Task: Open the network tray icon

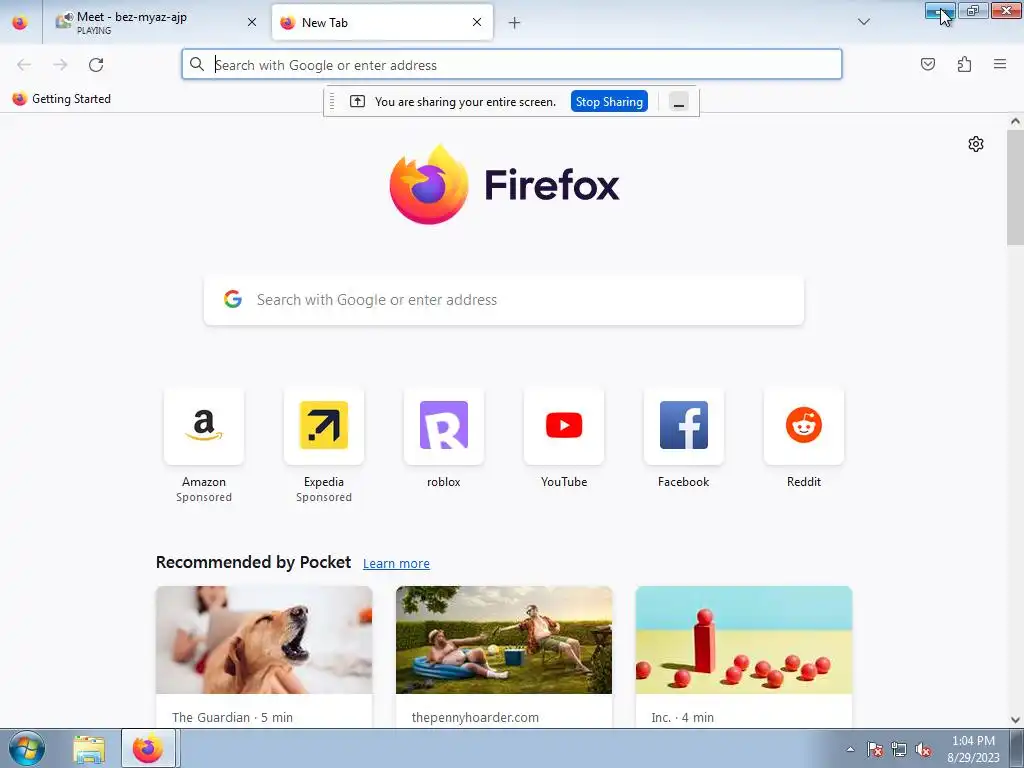Action: point(899,749)
